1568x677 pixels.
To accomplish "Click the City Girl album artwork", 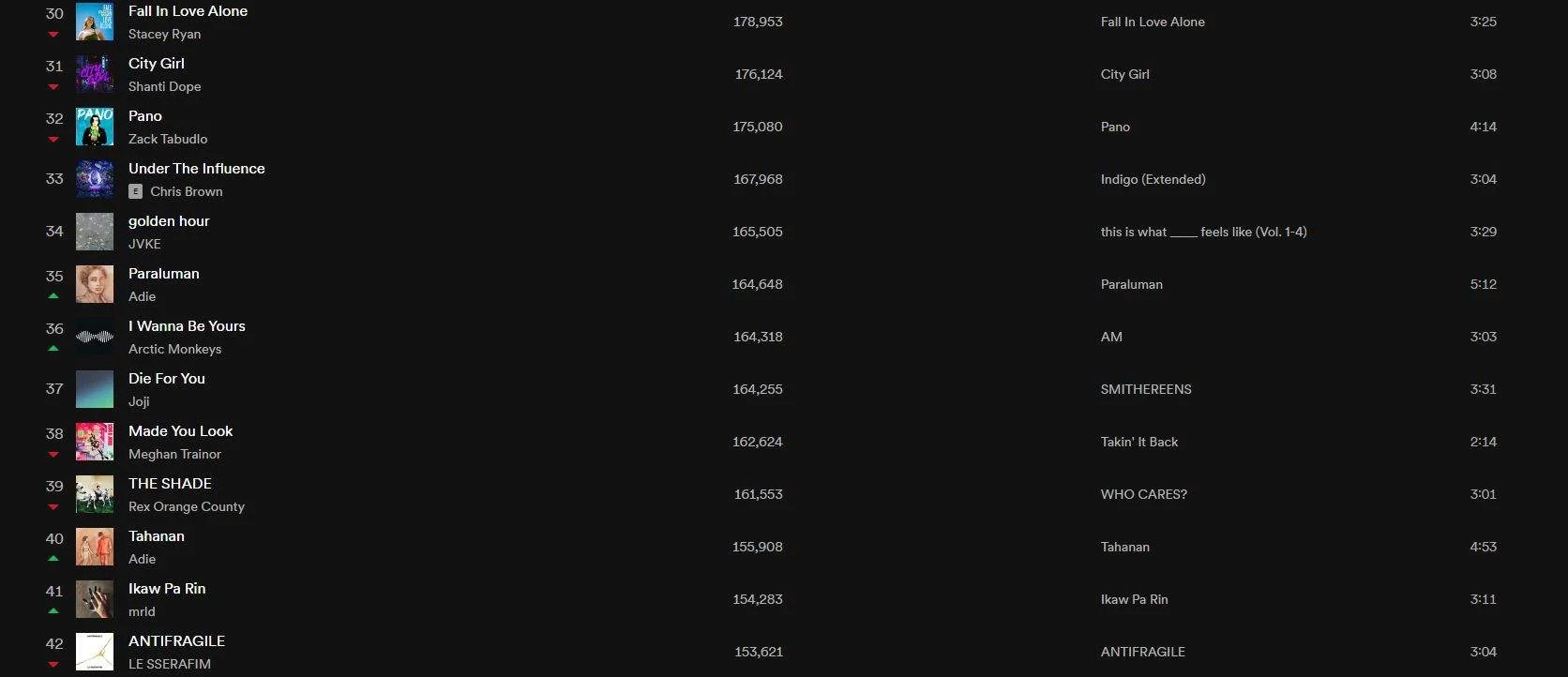I will pos(95,74).
